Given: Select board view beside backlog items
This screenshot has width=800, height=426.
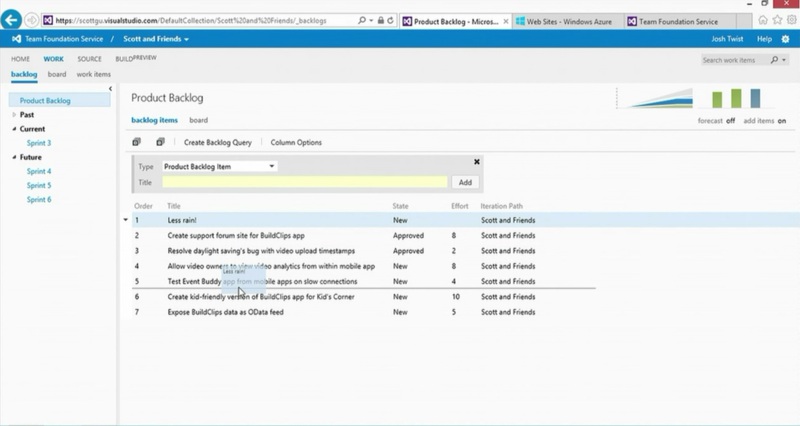Looking at the screenshot, I should tap(198, 120).
